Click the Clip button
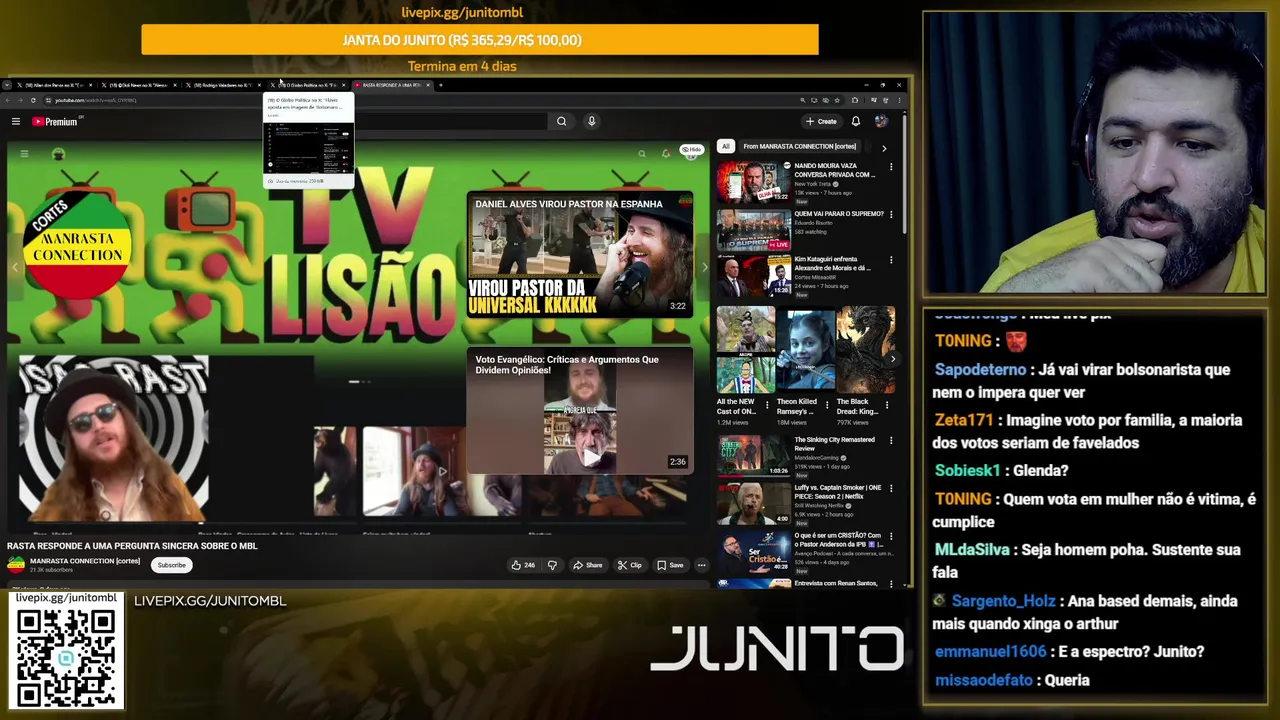The width and height of the screenshot is (1280, 720). click(629, 565)
